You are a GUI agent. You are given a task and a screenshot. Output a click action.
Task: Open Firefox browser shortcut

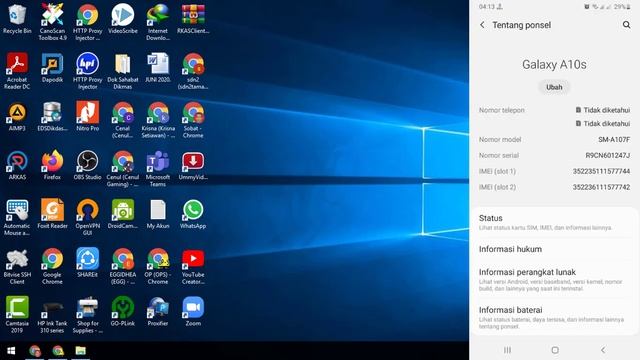click(x=52, y=165)
